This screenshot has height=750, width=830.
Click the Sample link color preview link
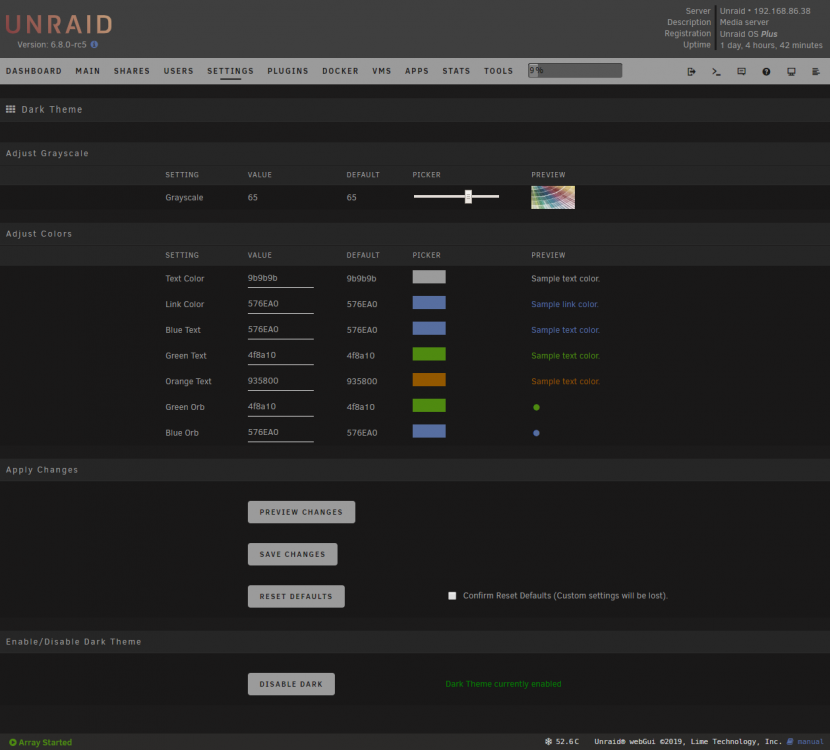(x=565, y=304)
